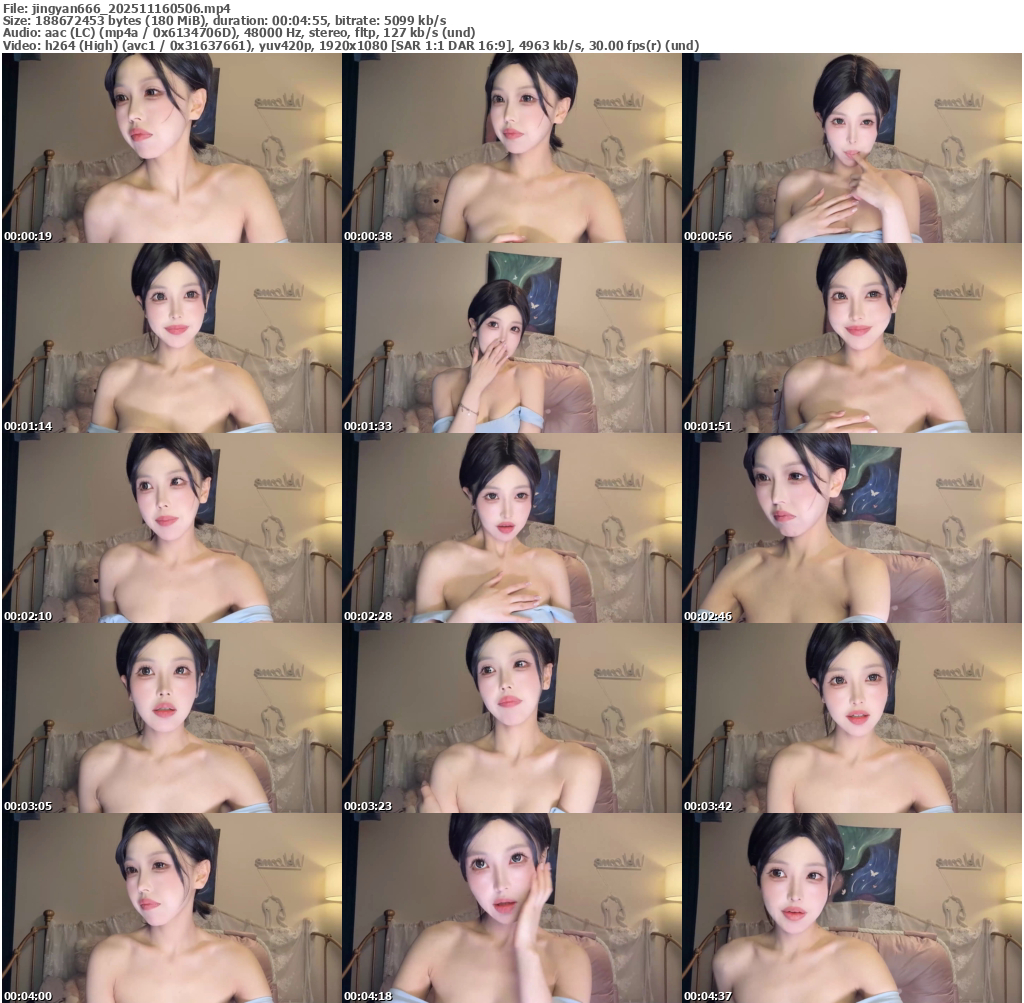Image resolution: width=1024 pixels, height=1003 pixels.
Task: View the frame labeled 00:04:37
Action: coord(852,908)
